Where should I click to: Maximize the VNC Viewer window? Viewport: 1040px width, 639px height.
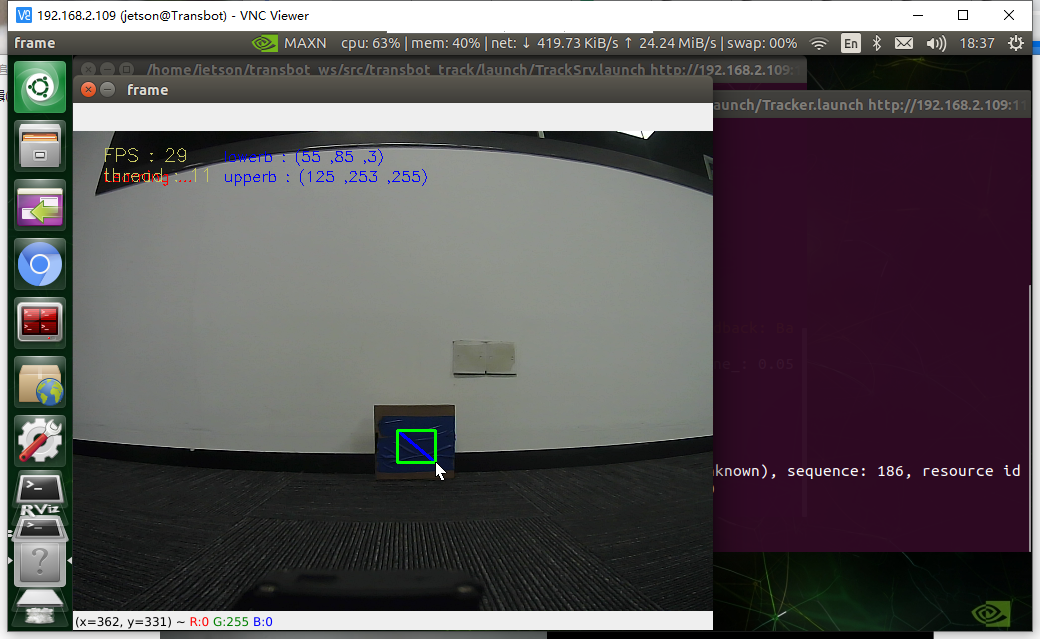(963, 15)
